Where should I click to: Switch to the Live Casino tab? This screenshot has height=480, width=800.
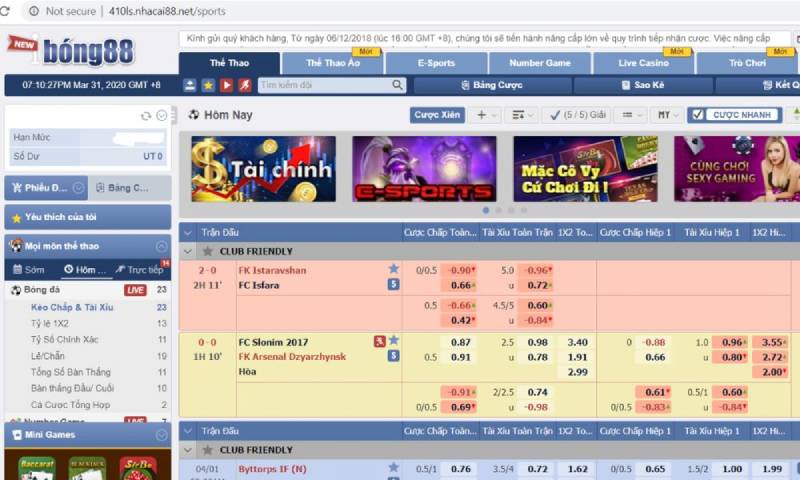coord(643,63)
